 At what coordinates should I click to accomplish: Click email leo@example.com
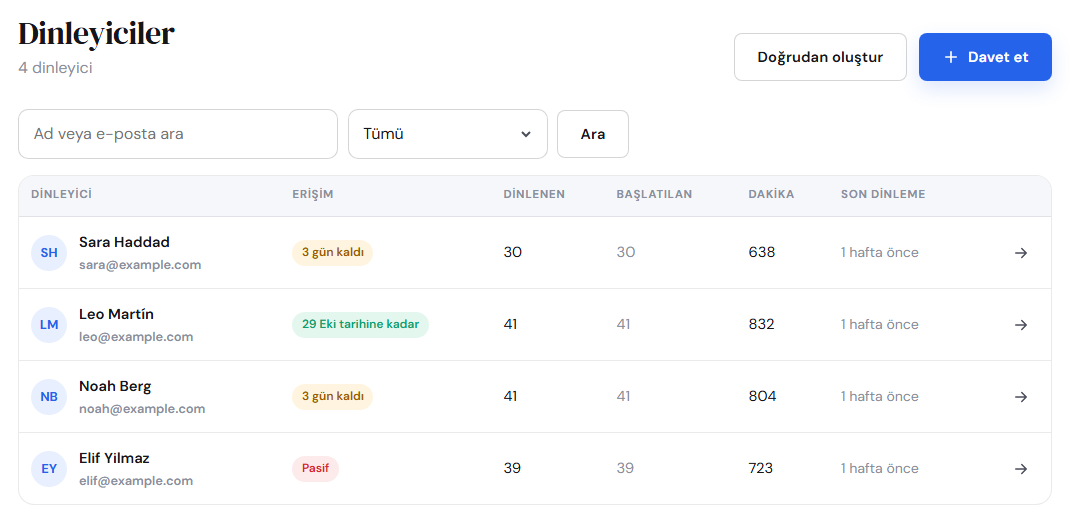click(x=136, y=337)
